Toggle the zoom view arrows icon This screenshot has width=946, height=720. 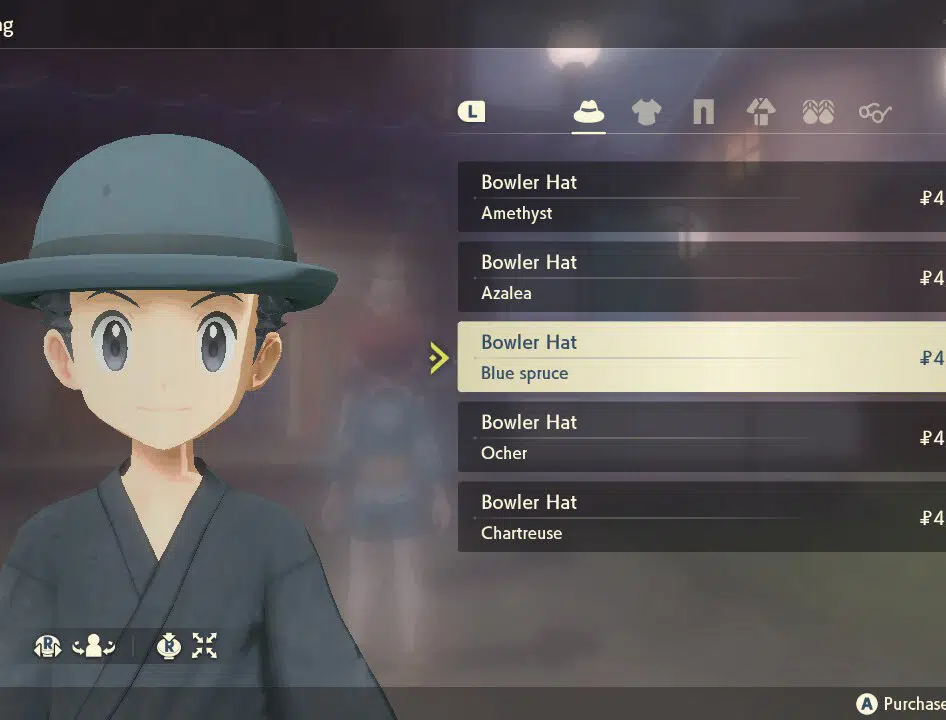(x=205, y=646)
